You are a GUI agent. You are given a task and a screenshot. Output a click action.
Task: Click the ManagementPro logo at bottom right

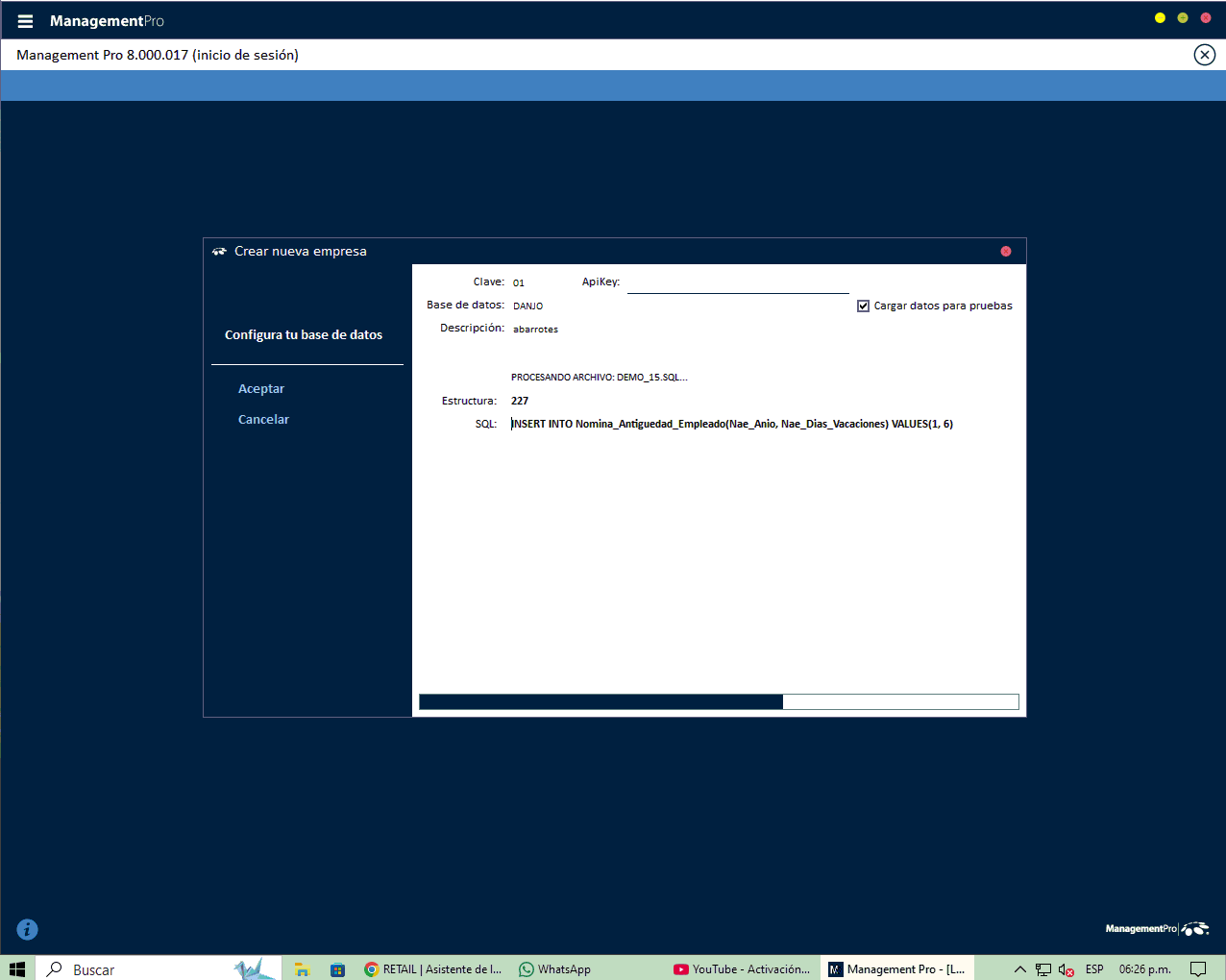pos(1157,929)
